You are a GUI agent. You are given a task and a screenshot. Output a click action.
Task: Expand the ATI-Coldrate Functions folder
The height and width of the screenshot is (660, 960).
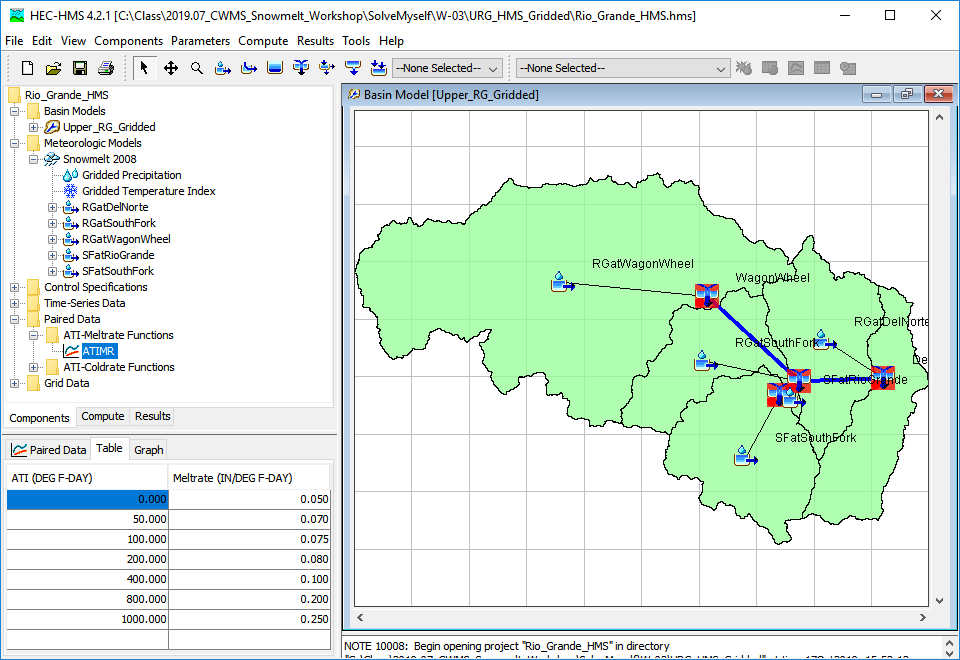pos(34,367)
